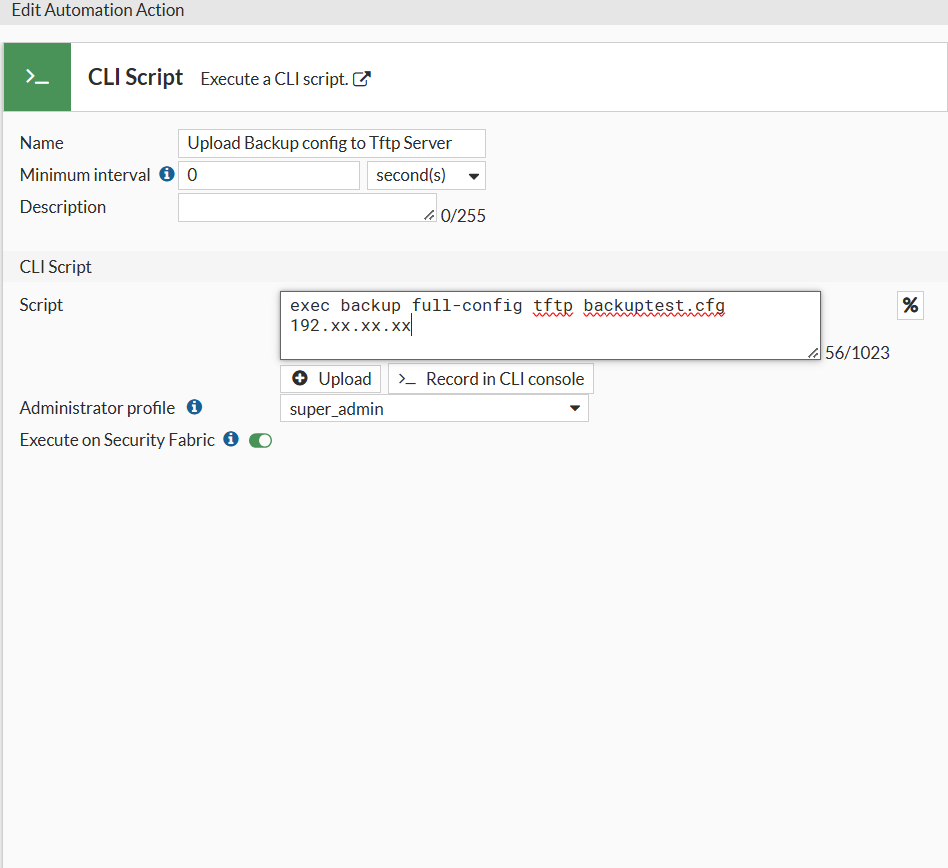The image size is (948, 868).
Task: Open the super_admin administrator profile dropdown
Action: coord(434,409)
